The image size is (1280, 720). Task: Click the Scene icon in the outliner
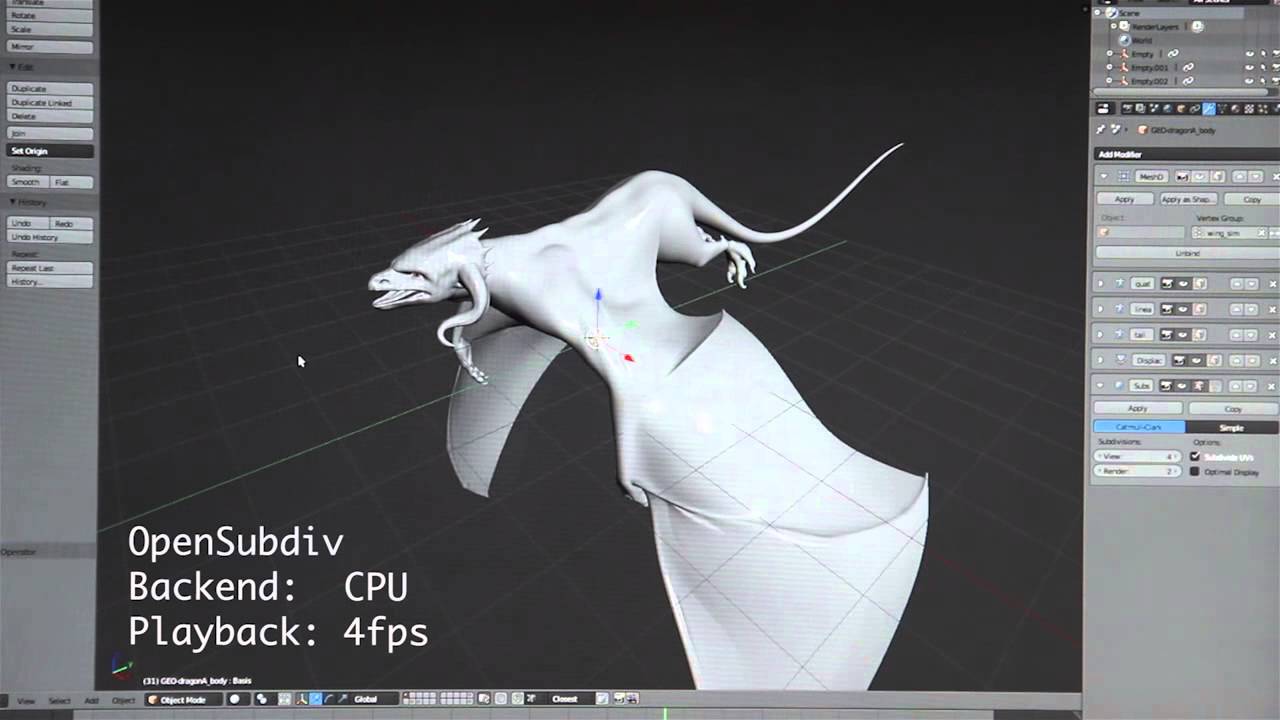click(1111, 12)
